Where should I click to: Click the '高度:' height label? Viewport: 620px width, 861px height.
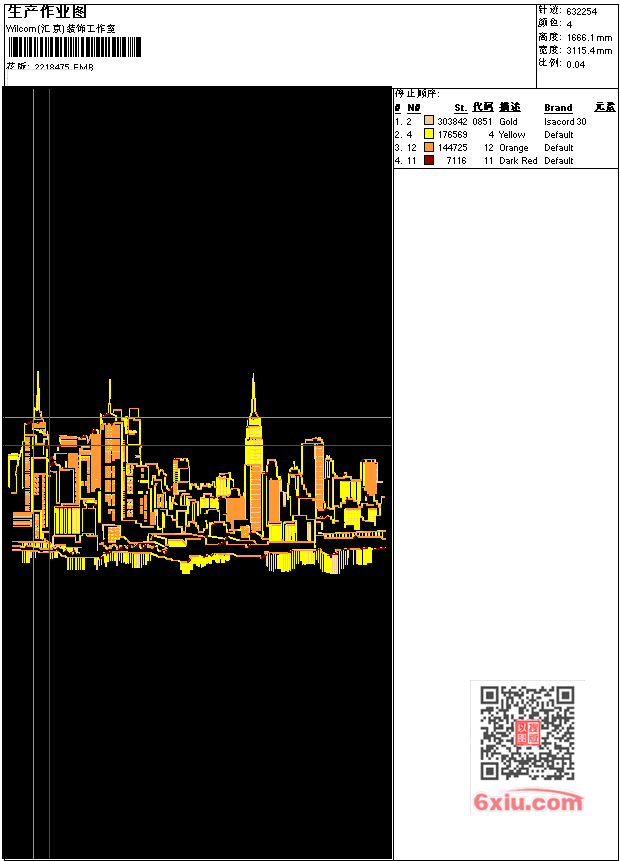[x=550, y=37]
